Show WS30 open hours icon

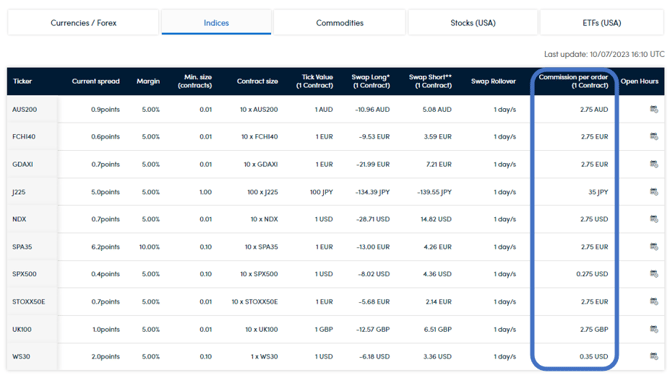654,356
